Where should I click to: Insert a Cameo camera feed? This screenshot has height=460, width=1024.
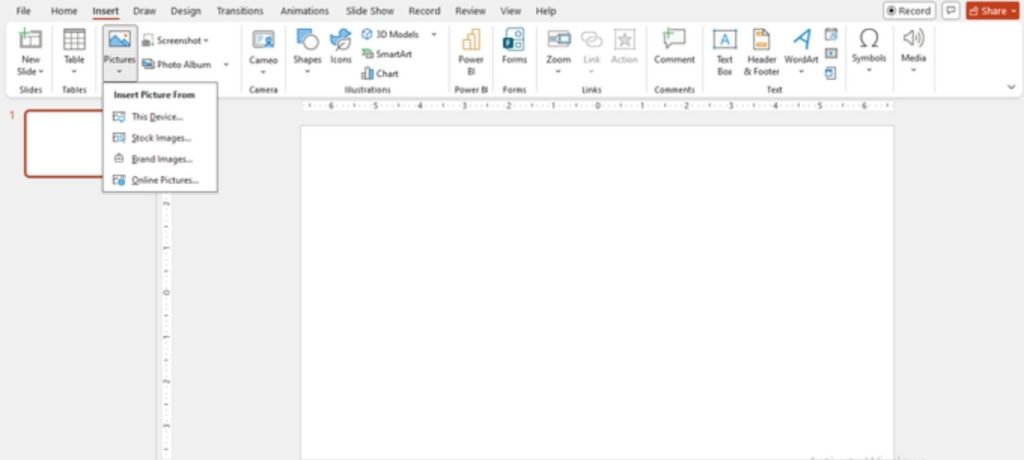pyautogui.click(x=263, y=40)
